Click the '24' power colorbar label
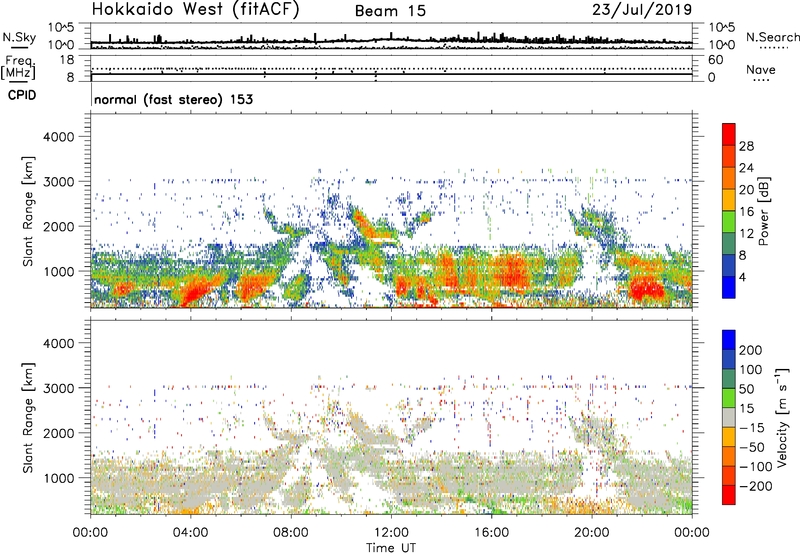This screenshot has height=554, width=800. 746,168
